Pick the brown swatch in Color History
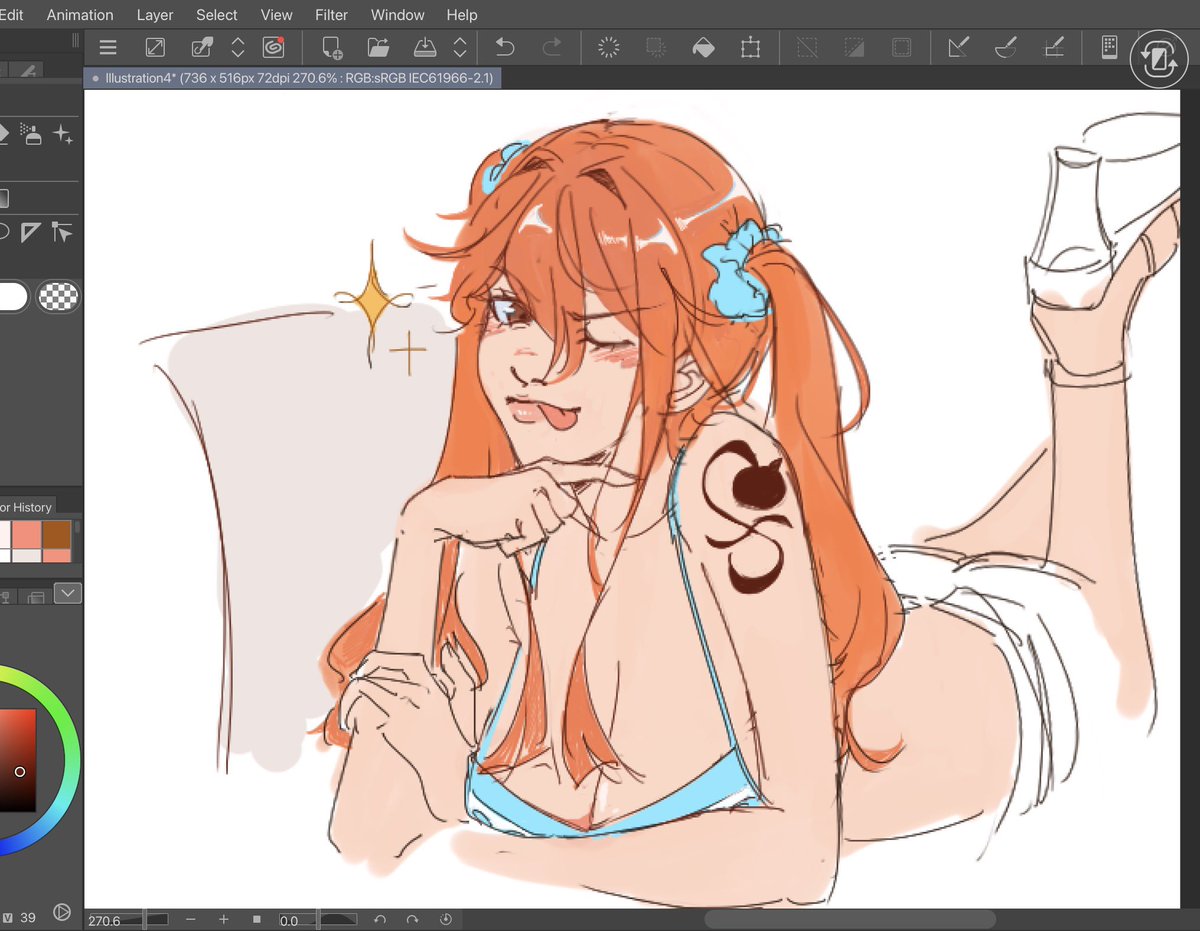Image resolution: width=1200 pixels, height=931 pixels. point(56,534)
